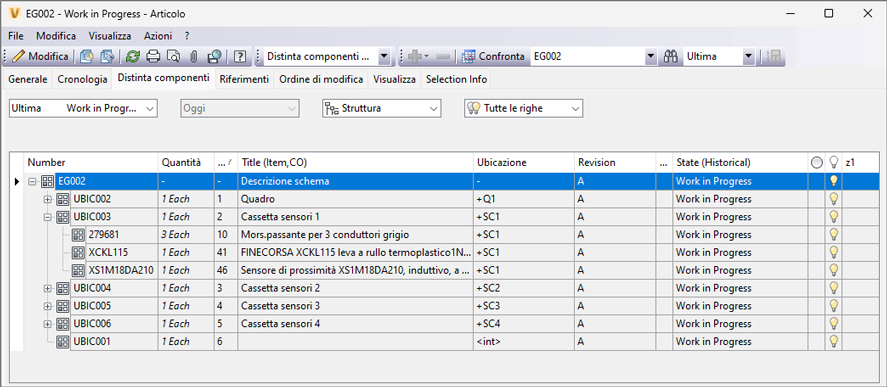Toggle the light bulb on UBIC006 row
887x387 pixels.
click(833, 324)
